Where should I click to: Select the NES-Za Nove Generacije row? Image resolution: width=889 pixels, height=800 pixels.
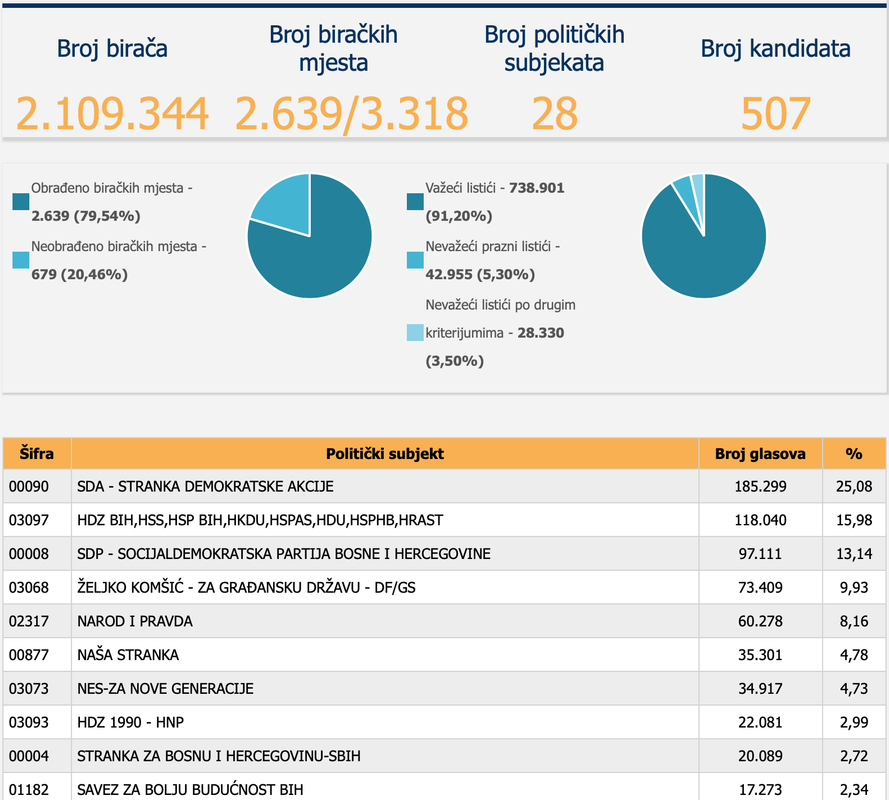444,689
